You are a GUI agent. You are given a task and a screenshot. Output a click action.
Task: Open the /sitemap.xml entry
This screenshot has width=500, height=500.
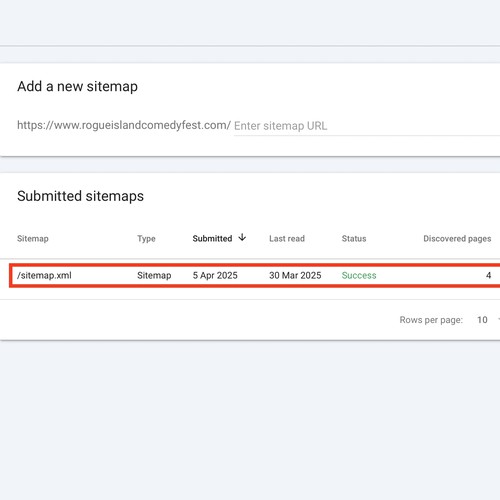44,275
